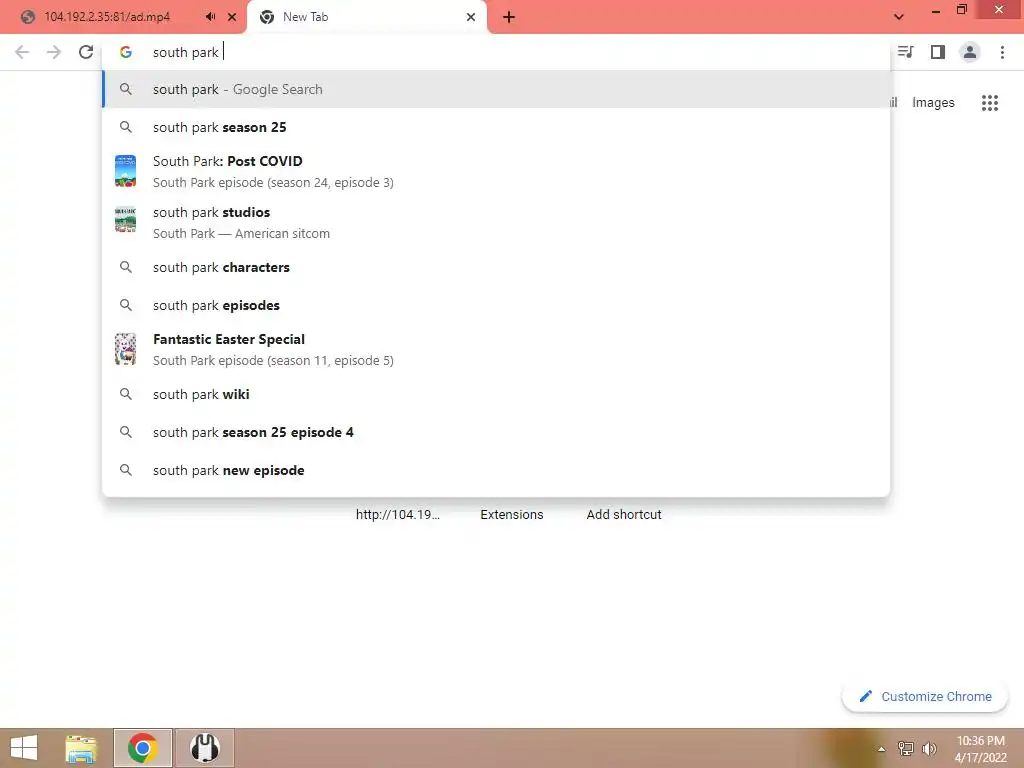
Task: Open the Windows Start menu
Action: point(24,748)
